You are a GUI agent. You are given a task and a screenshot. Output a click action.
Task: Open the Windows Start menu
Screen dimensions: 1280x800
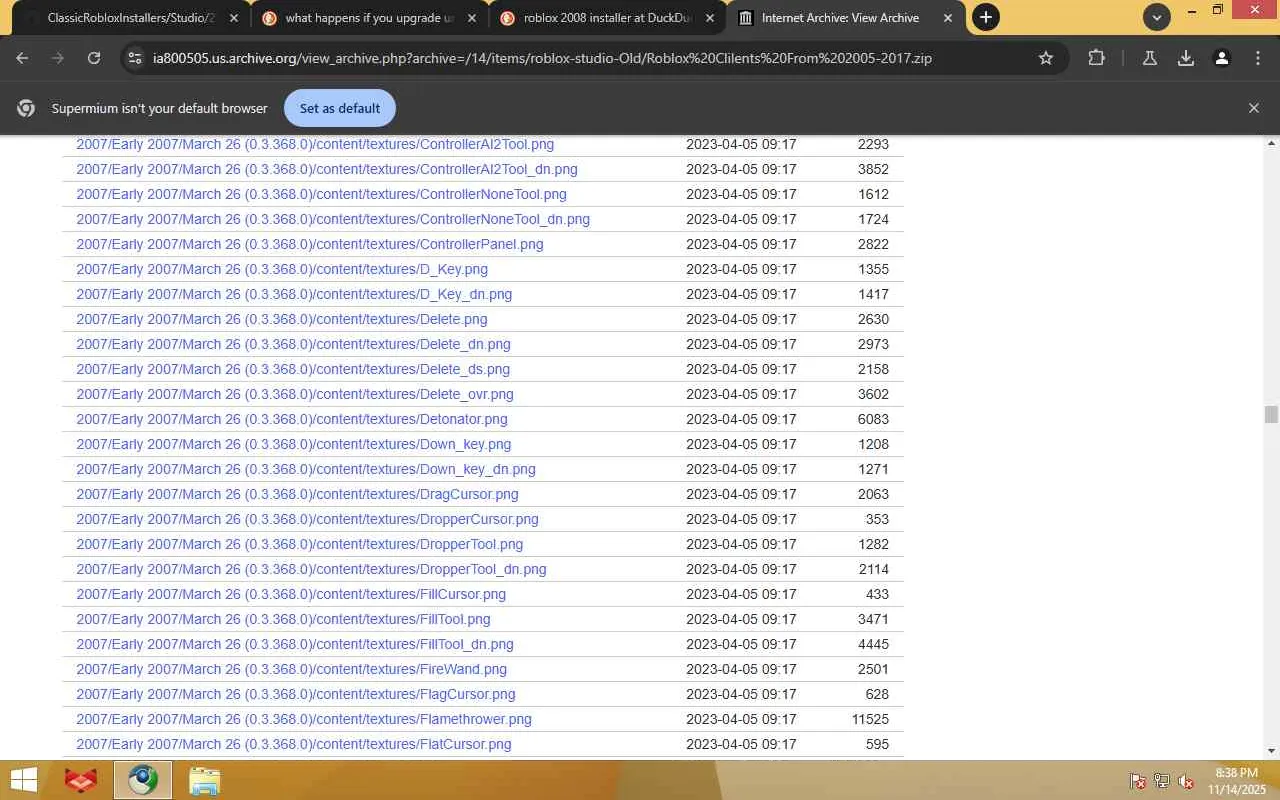click(23, 780)
